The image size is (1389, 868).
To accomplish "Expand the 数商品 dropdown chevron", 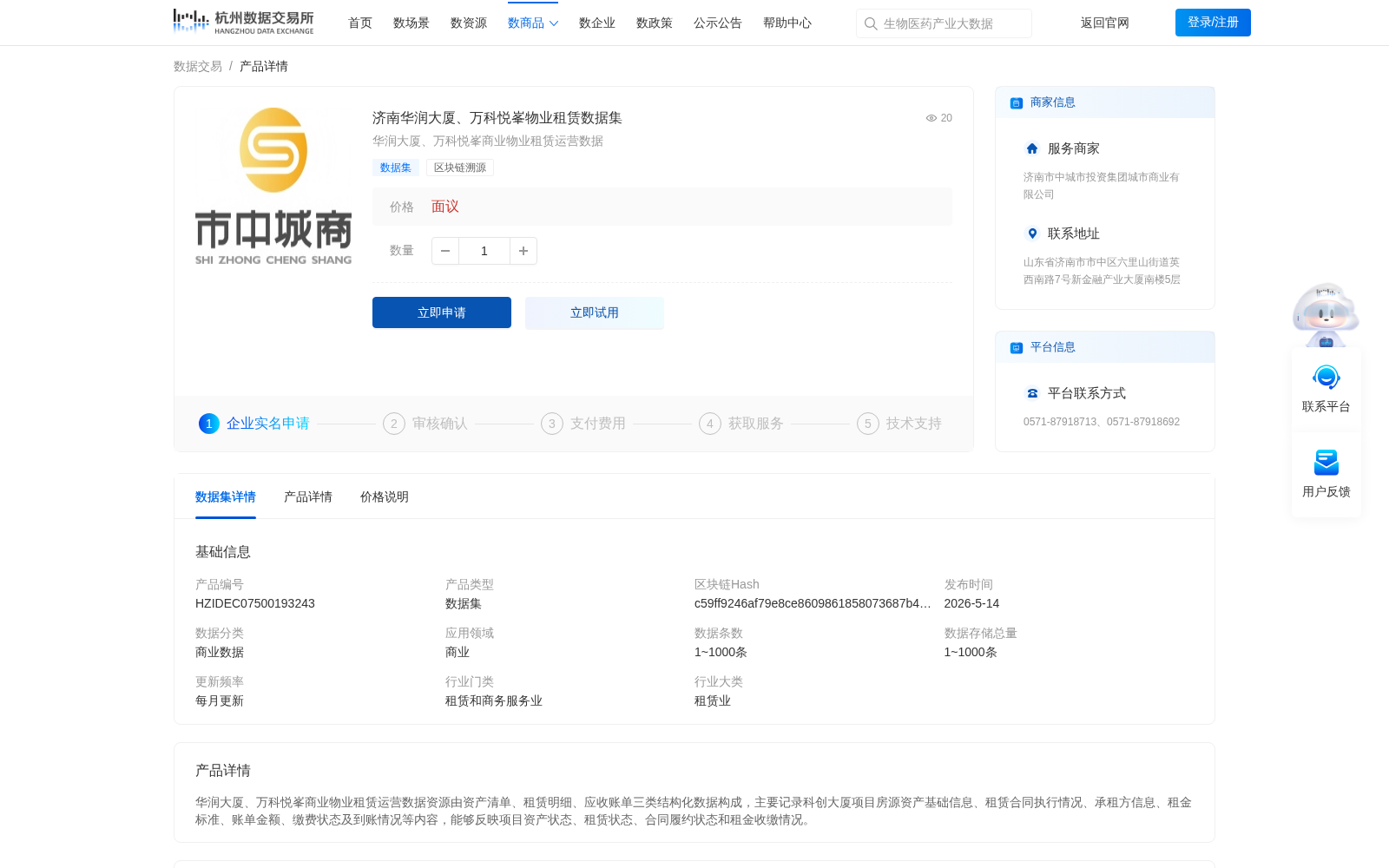I will (x=554, y=23).
